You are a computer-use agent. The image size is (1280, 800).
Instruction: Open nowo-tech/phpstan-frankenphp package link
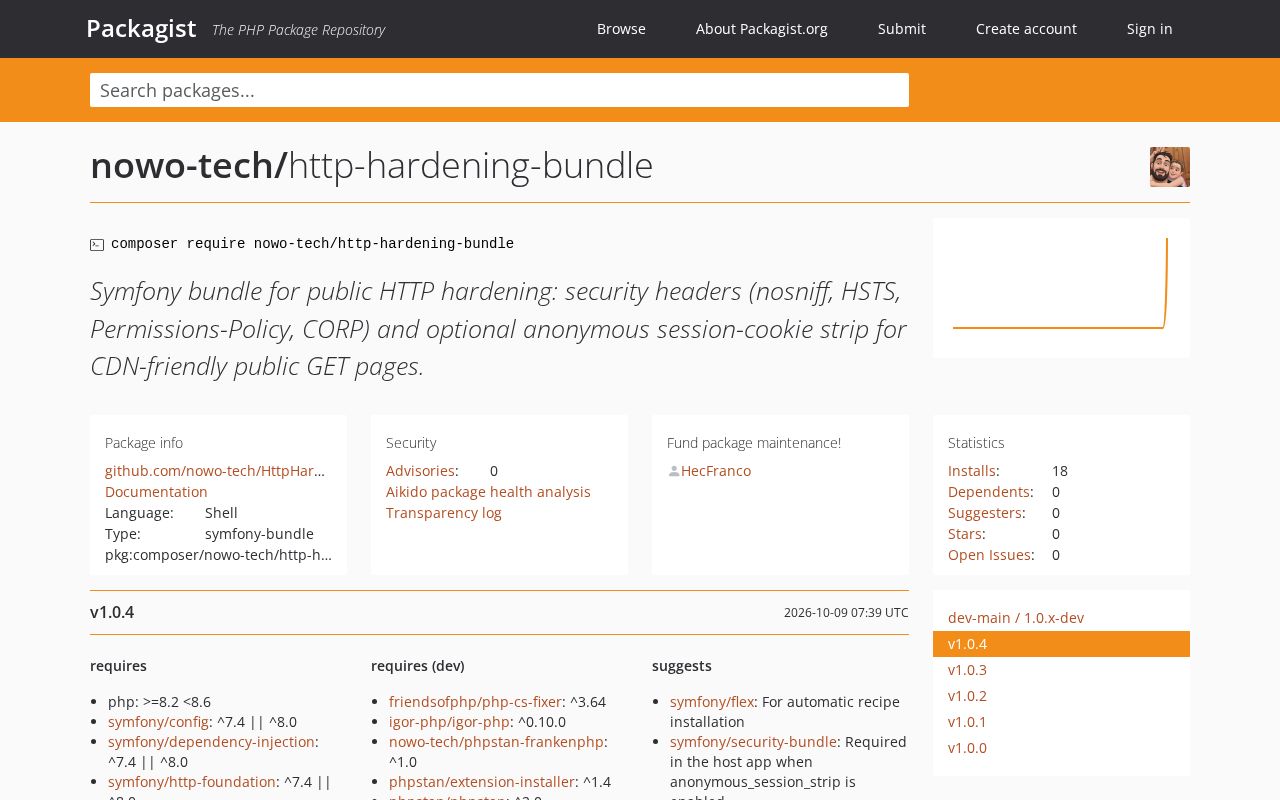(x=496, y=742)
